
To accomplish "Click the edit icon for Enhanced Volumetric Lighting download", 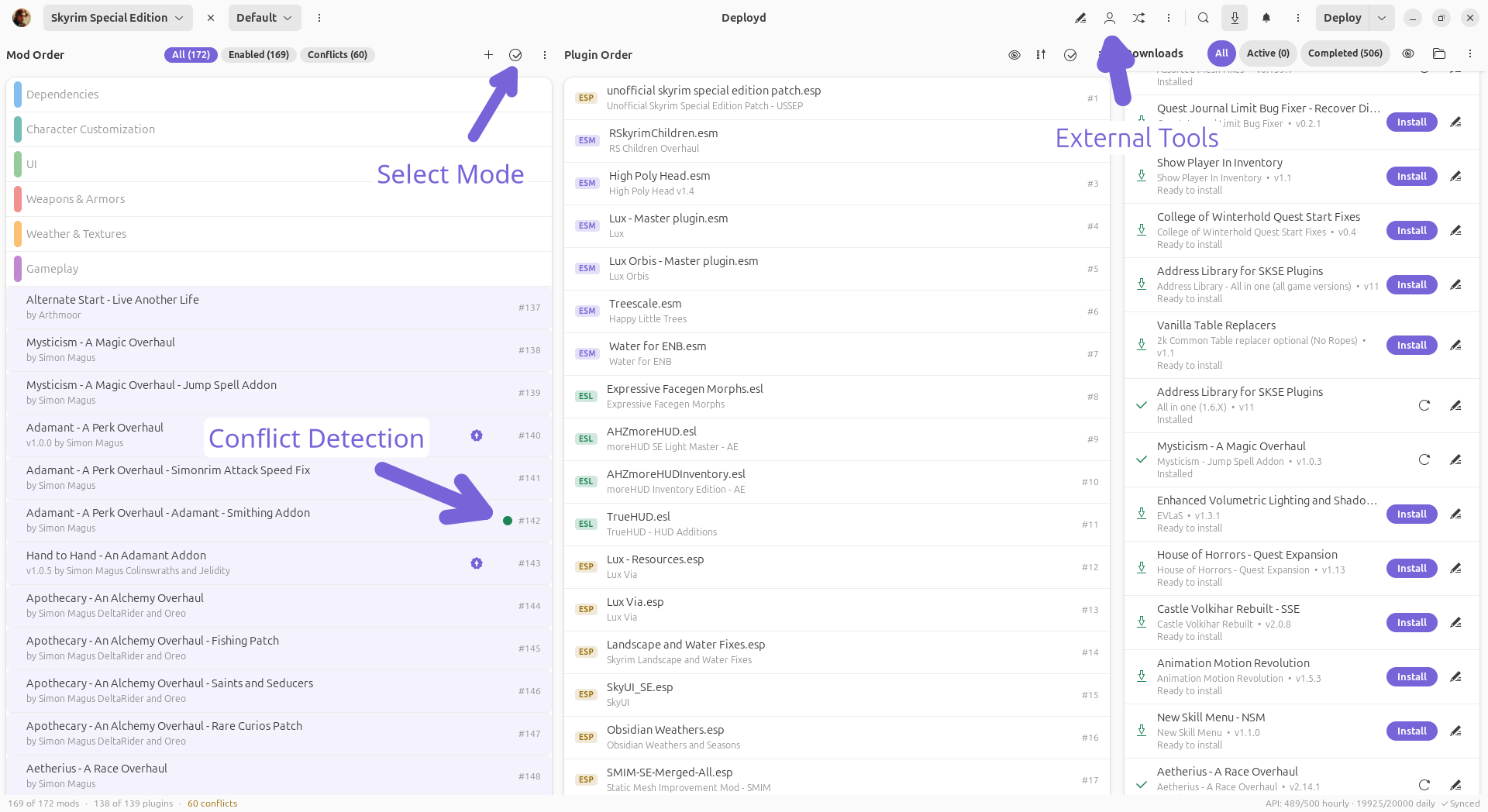I will (1455, 514).
